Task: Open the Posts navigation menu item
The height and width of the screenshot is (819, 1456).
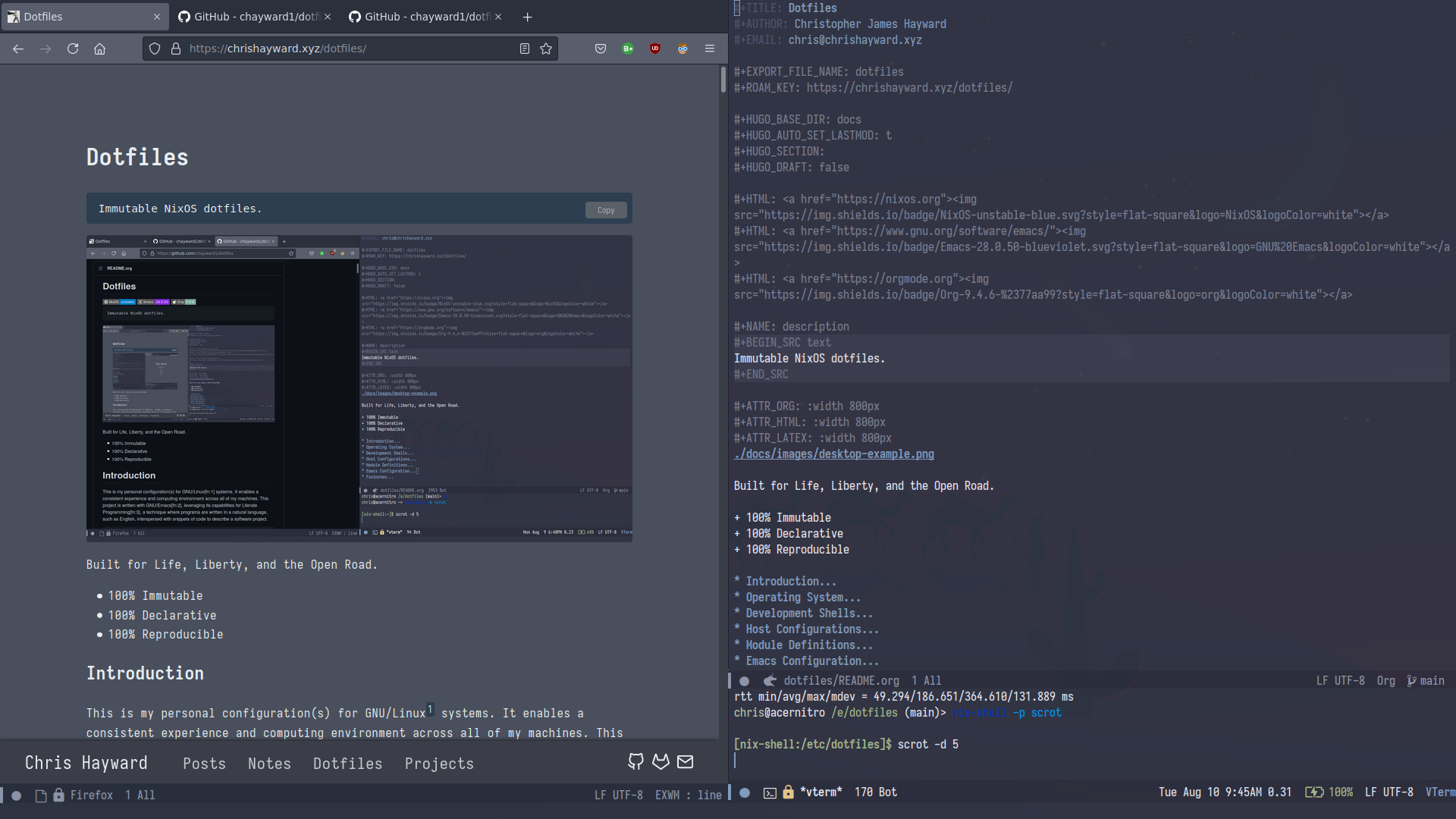Action: point(203,764)
